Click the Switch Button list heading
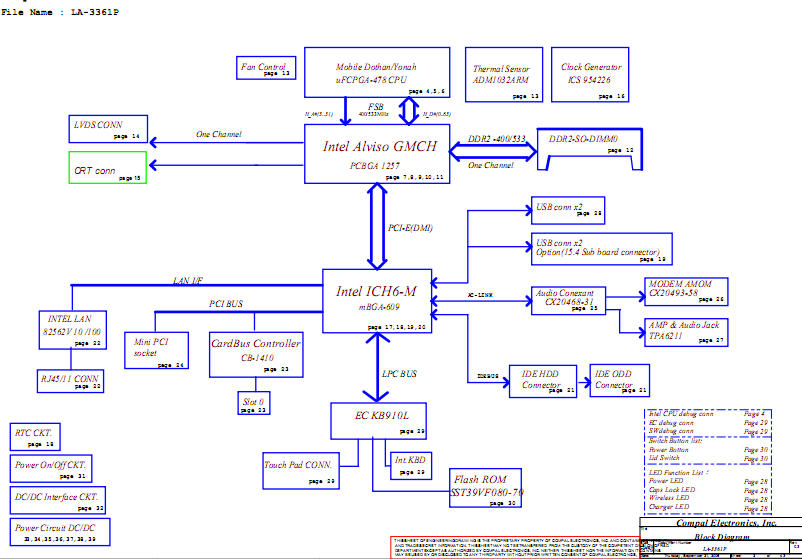802x559 pixels. point(675,440)
